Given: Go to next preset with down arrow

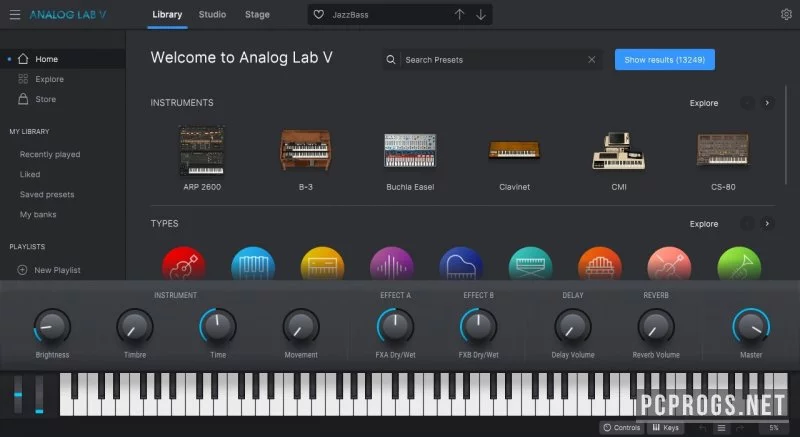Looking at the screenshot, I should (x=481, y=15).
